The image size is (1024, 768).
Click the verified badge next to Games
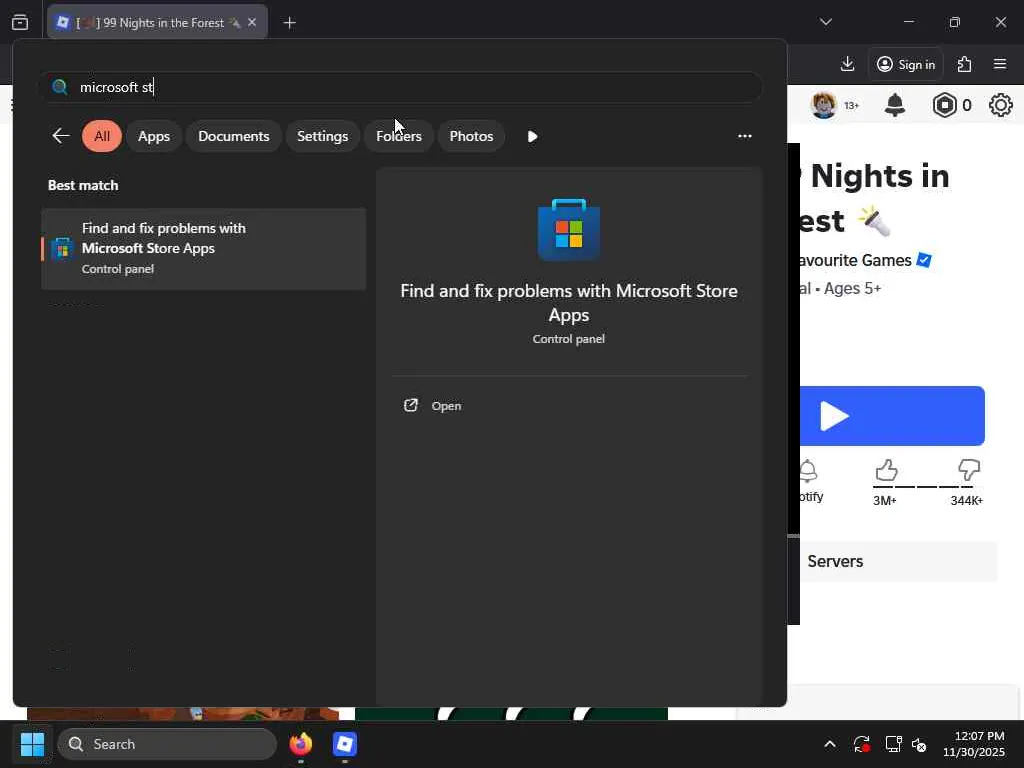coord(923,260)
